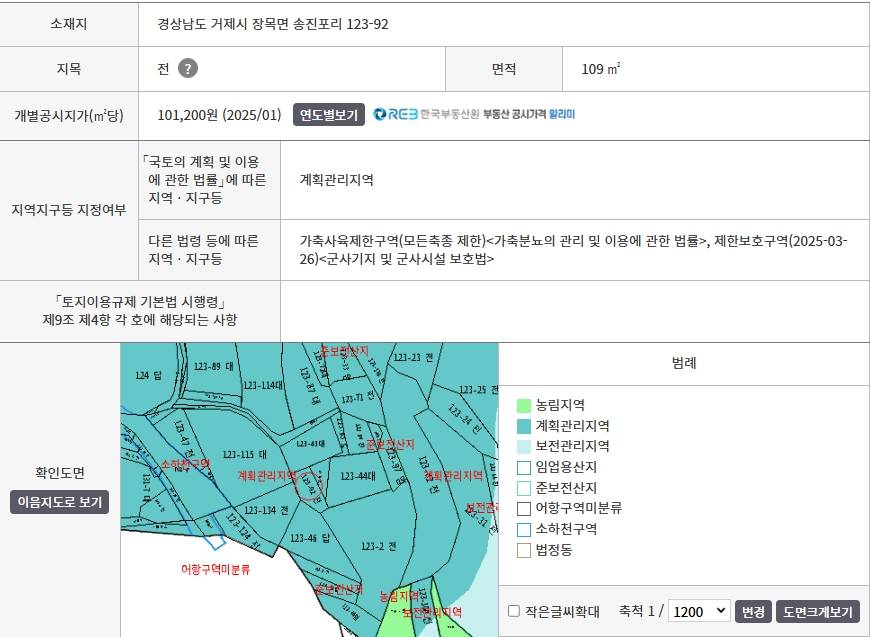
Task: Click the 농림지역 green legend swatch
Action: [x=524, y=405]
